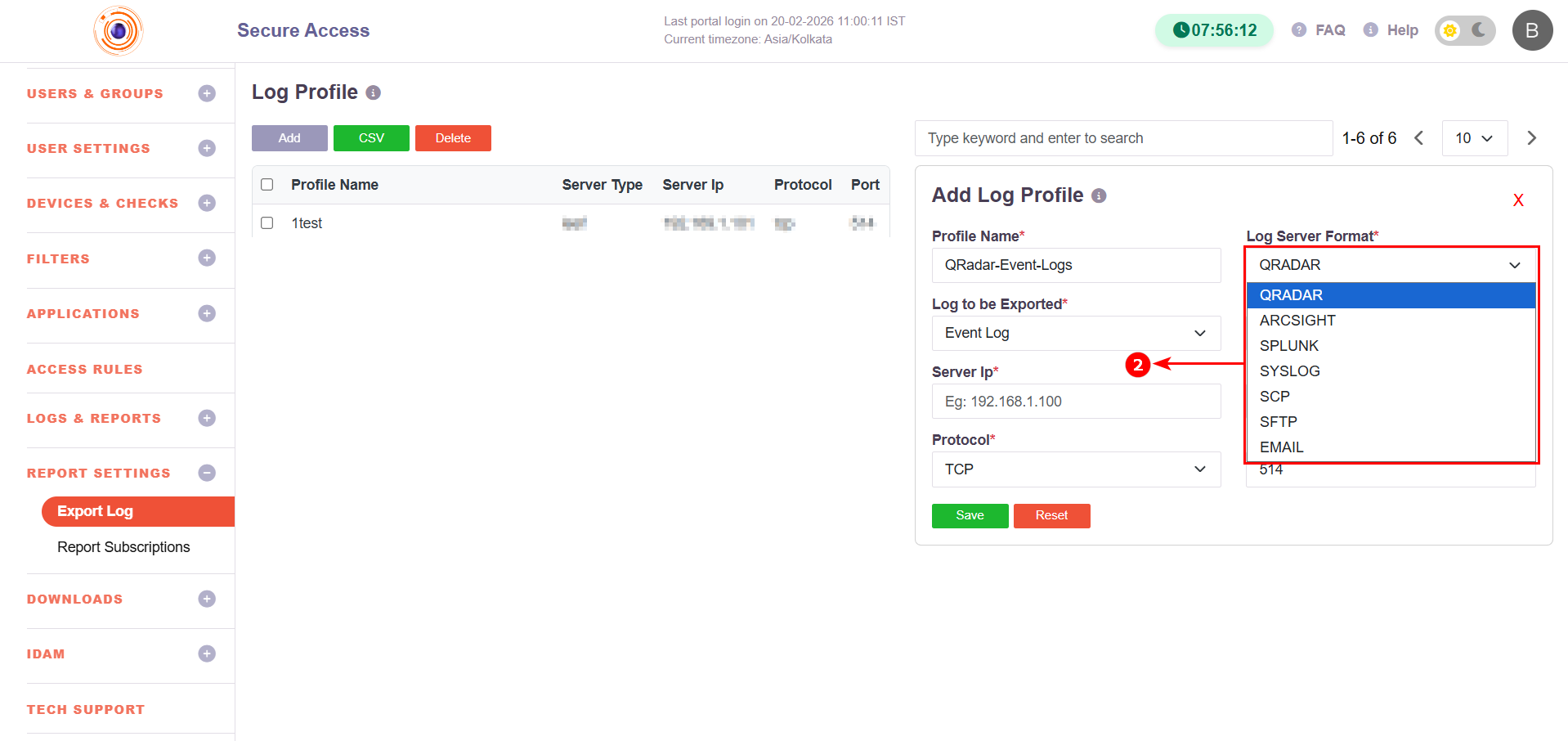Click the info icon next to Add Log Profile
The image size is (1568, 741).
[1099, 196]
